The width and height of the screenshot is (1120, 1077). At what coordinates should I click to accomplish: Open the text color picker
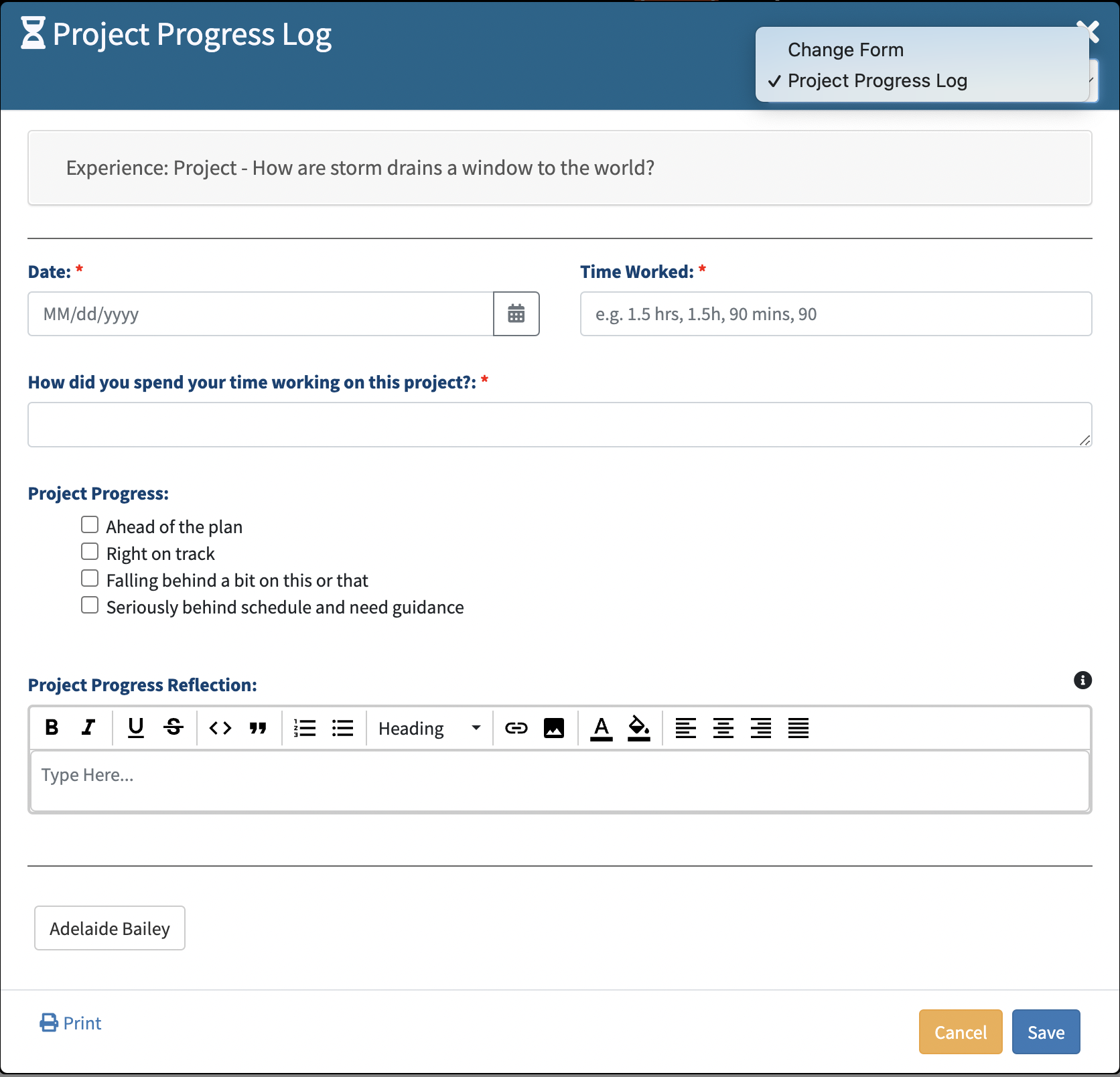[602, 727]
